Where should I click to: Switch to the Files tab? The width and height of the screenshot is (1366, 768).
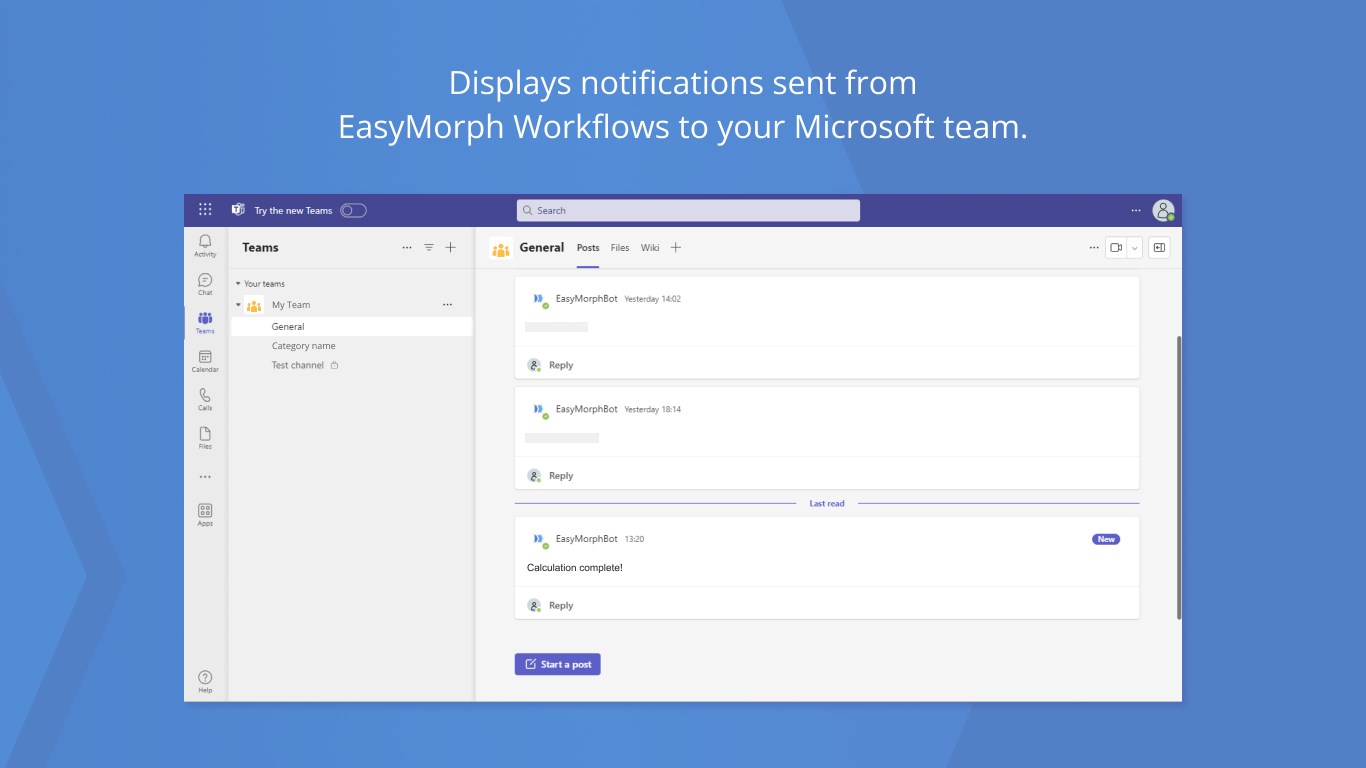pyautogui.click(x=620, y=248)
